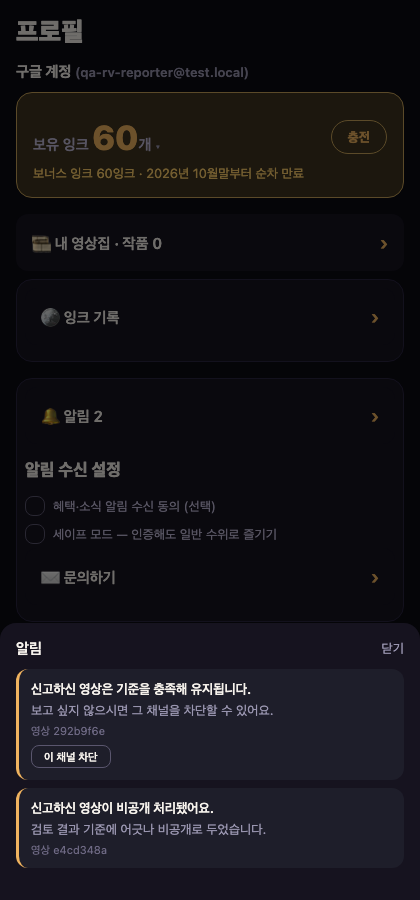420x900 pixels.
Task: Open the film clapboard icon for 내 영상집
Action: pyautogui.click(x=41, y=244)
